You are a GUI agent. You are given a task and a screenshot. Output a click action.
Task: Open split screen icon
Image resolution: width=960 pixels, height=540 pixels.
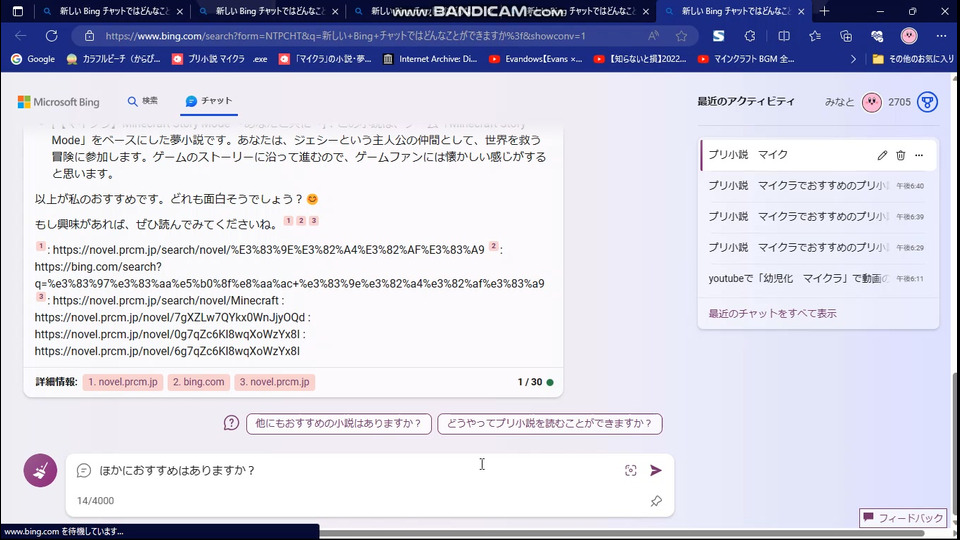pos(784,36)
